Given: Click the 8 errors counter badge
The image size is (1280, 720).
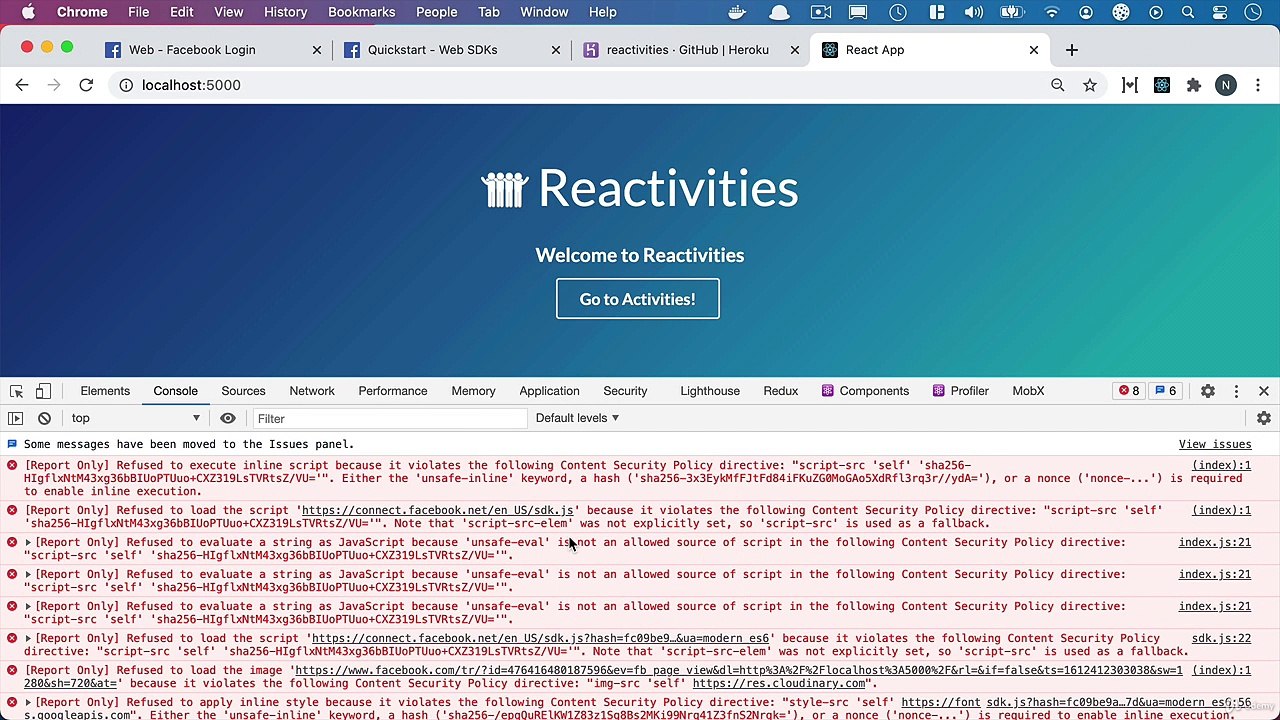Looking at the screenshot, I should 1129,391.
